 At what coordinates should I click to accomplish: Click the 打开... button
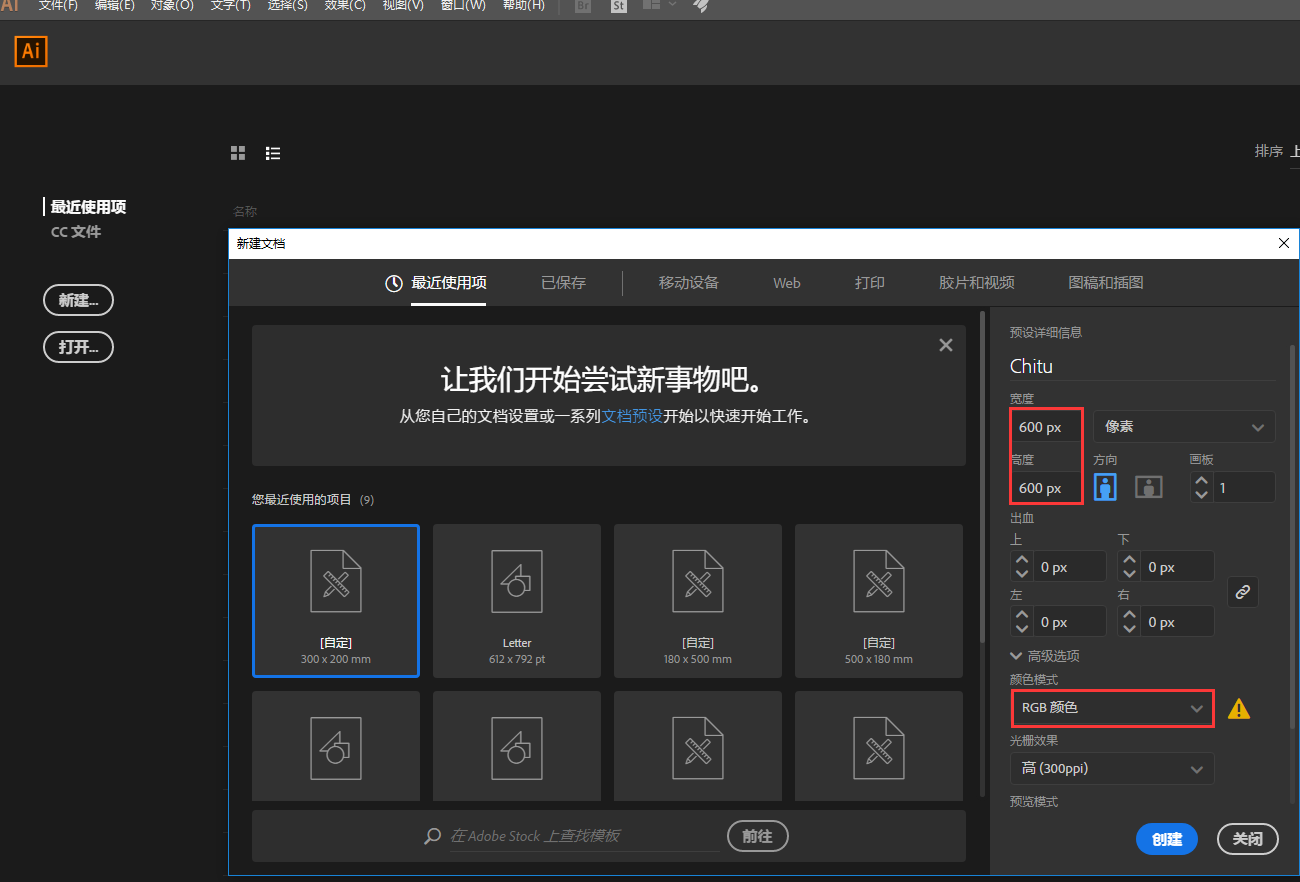(78, 347)
